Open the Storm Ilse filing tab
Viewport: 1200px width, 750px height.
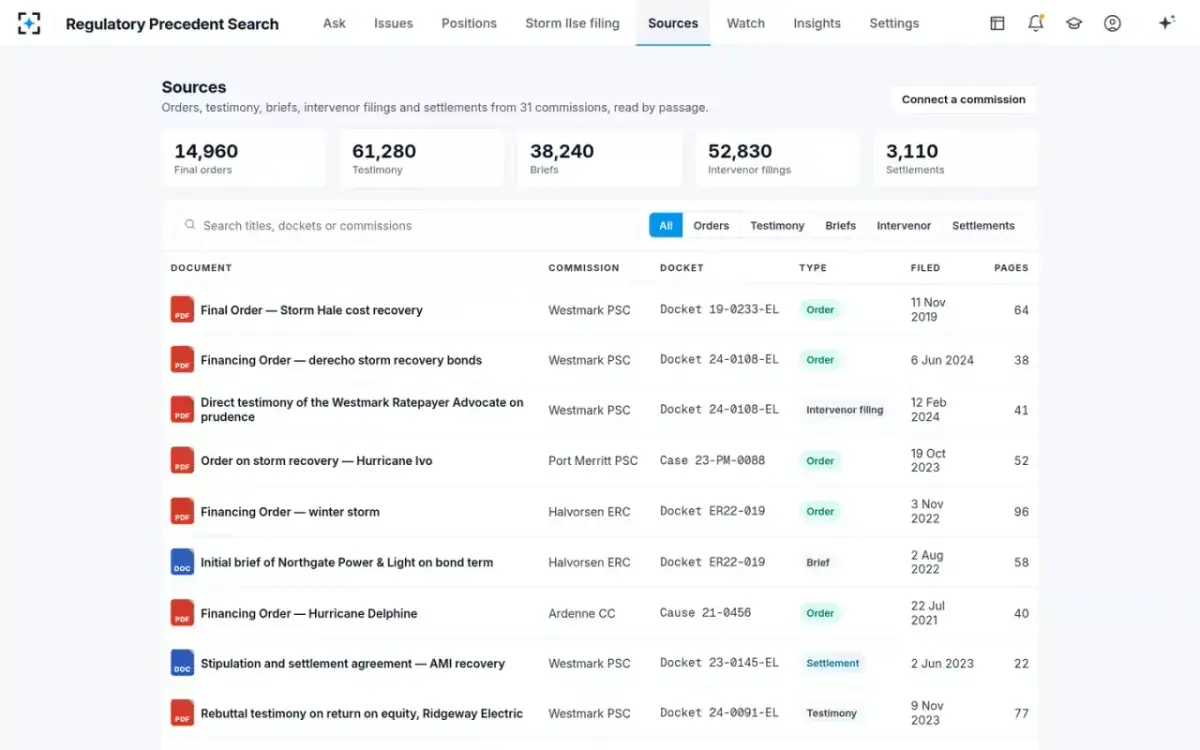pos(572,23)
